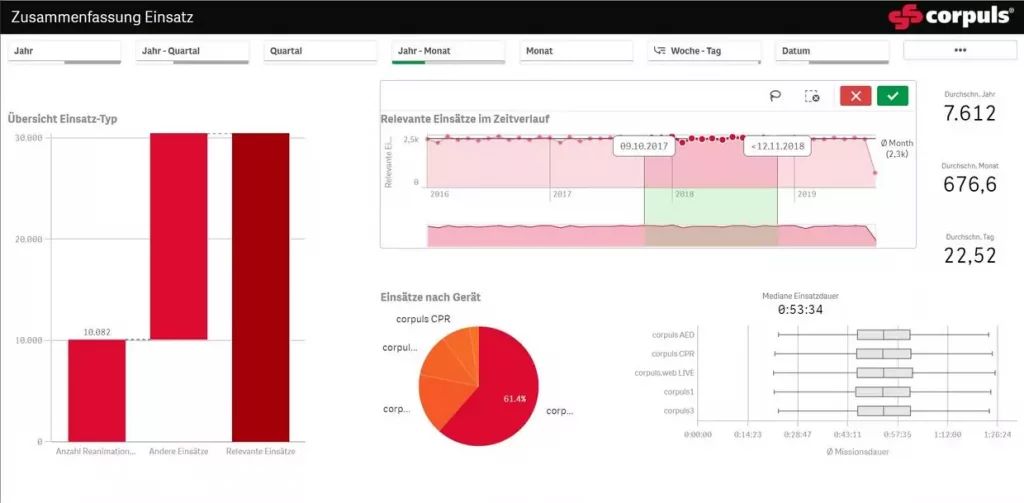This screenshot has width=1024, height=503.
Task: Open the Monat filter pane
Action: tap(576, 52)
